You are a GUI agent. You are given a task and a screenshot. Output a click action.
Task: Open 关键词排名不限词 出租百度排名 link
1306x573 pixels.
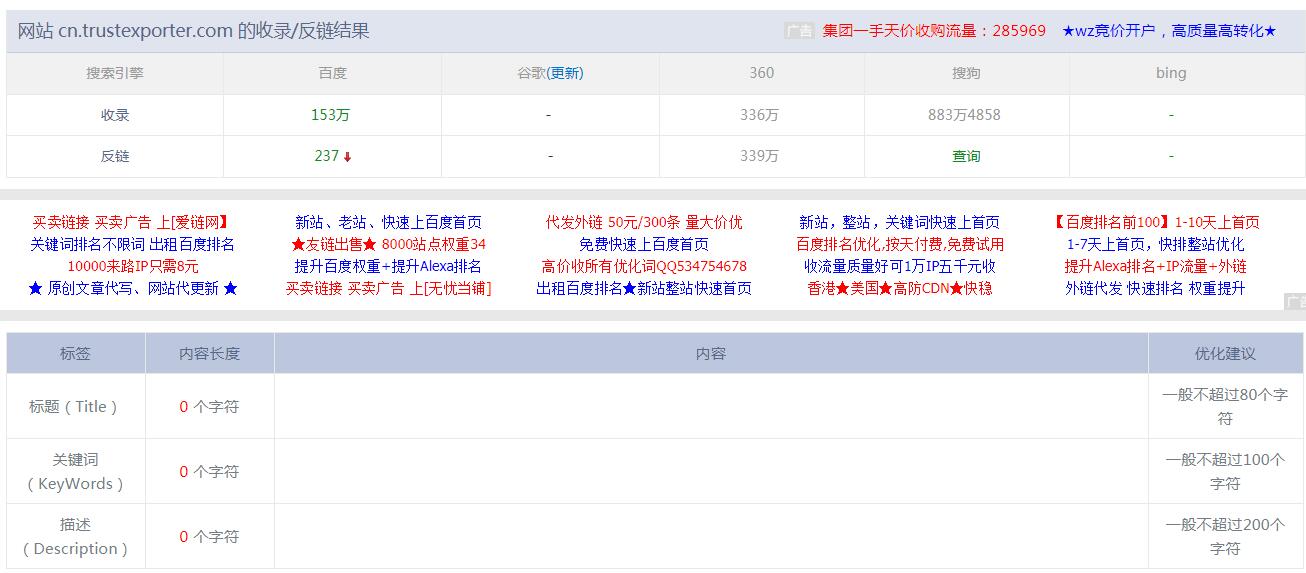click(132, 244)
